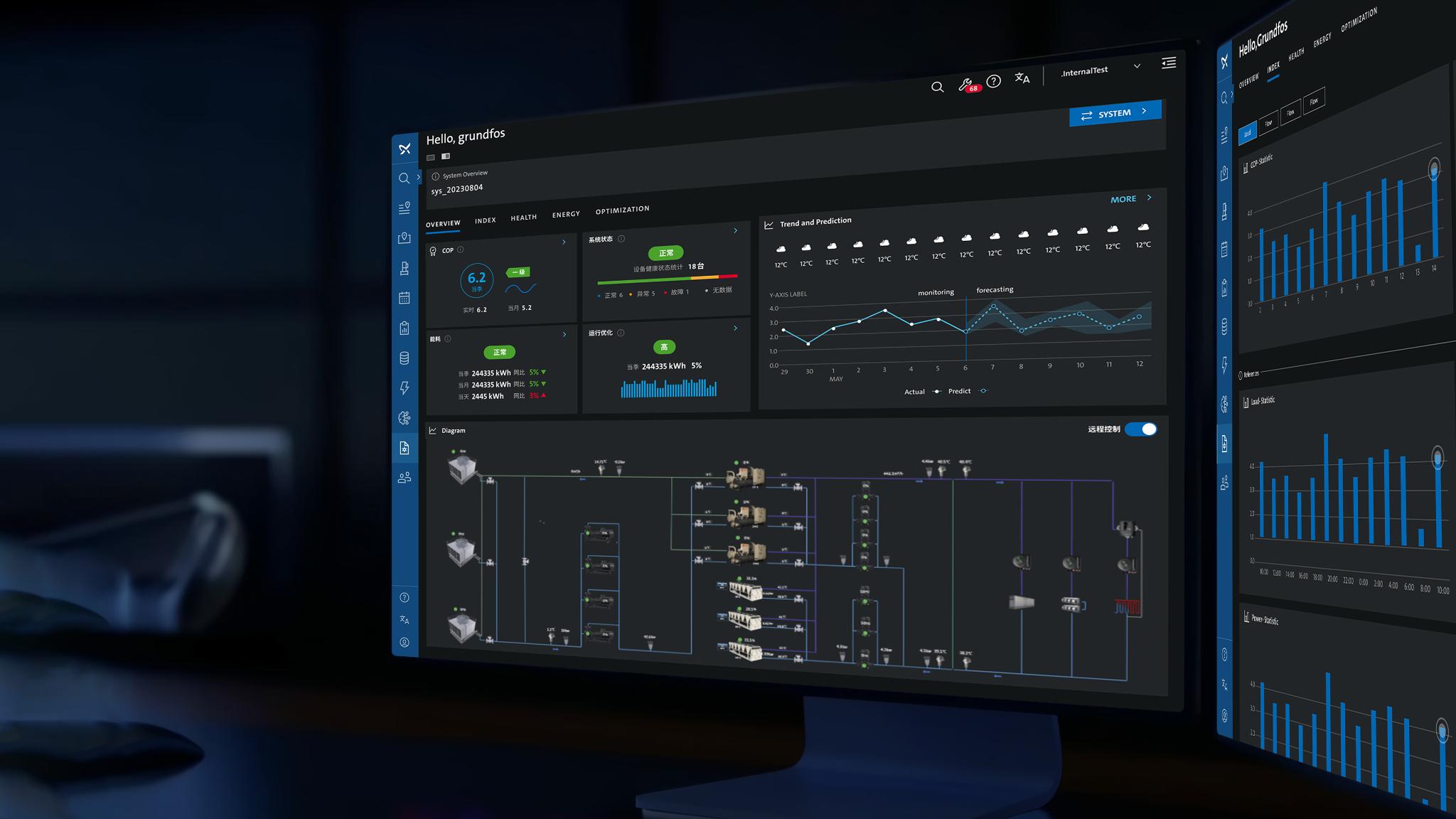Click the info icon next to 能耗
This screenshot has width=1456, height=819.
point(448,339)
